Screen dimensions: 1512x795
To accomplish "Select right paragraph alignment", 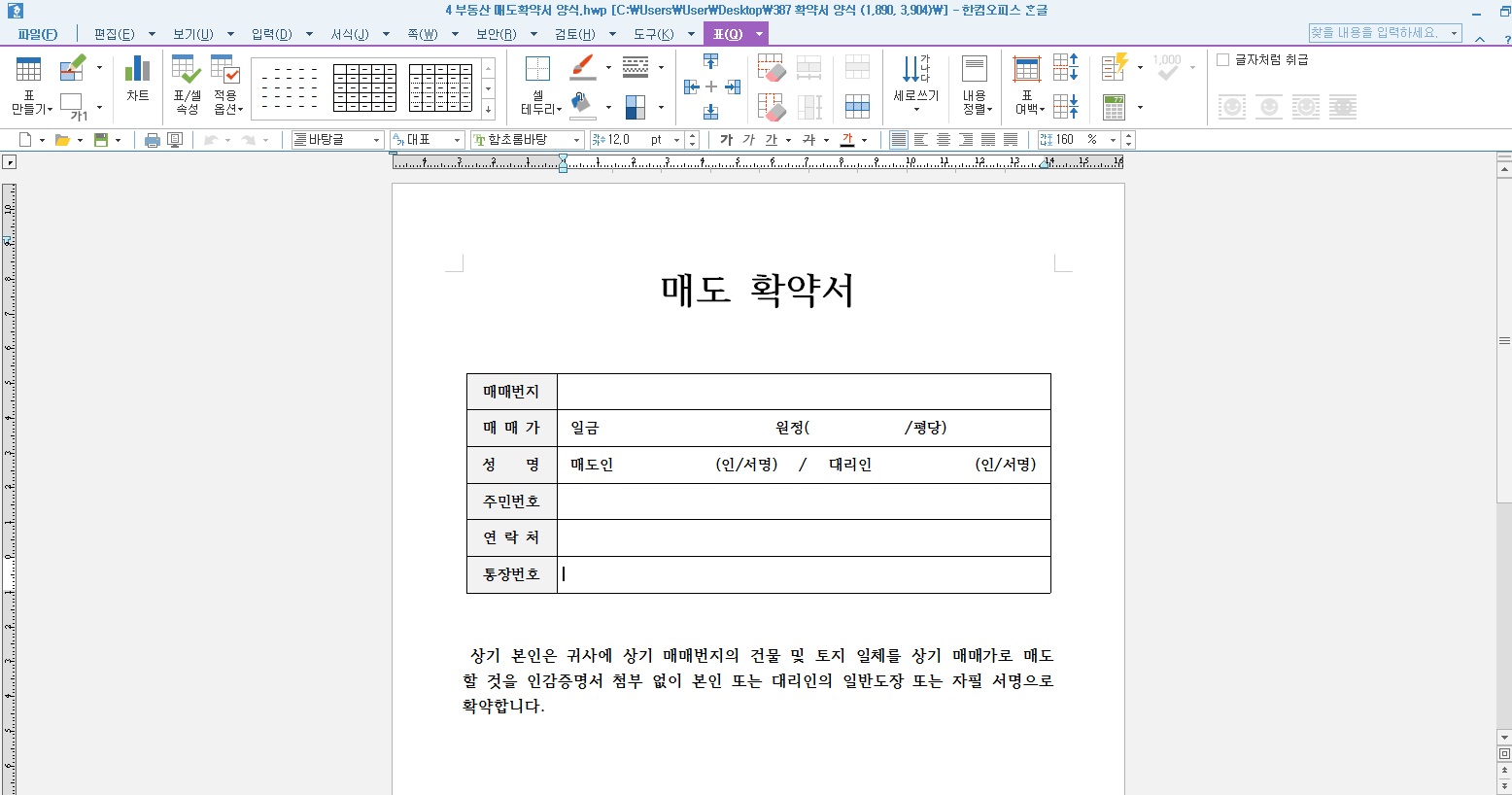I will [966, 140].
